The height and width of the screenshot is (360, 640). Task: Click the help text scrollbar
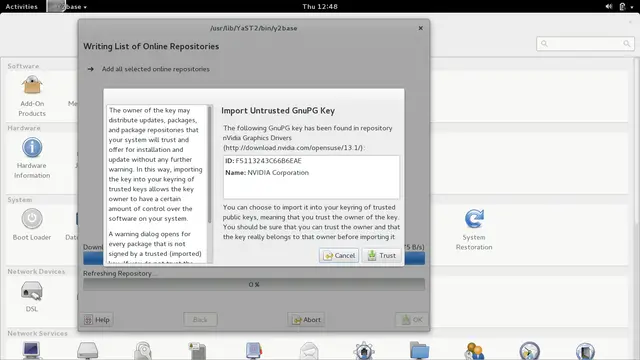point(210,164)
